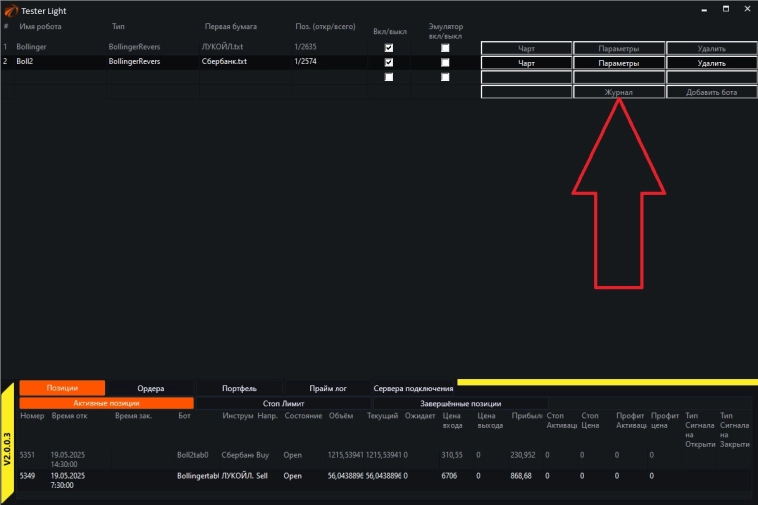The width and height of the screenshot is (758, 505).
Task: Minimize the Tester Light window
Action: point(704,9)
